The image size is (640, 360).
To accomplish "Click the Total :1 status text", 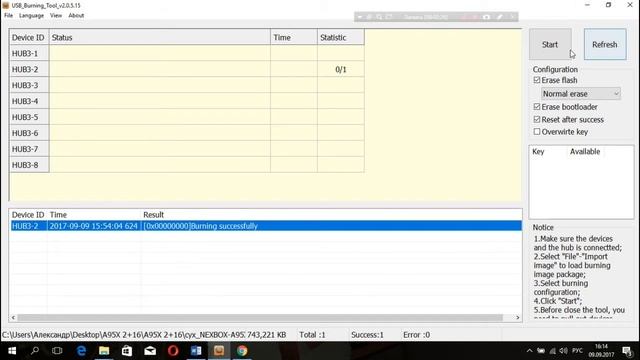I will tap(312, 335).
